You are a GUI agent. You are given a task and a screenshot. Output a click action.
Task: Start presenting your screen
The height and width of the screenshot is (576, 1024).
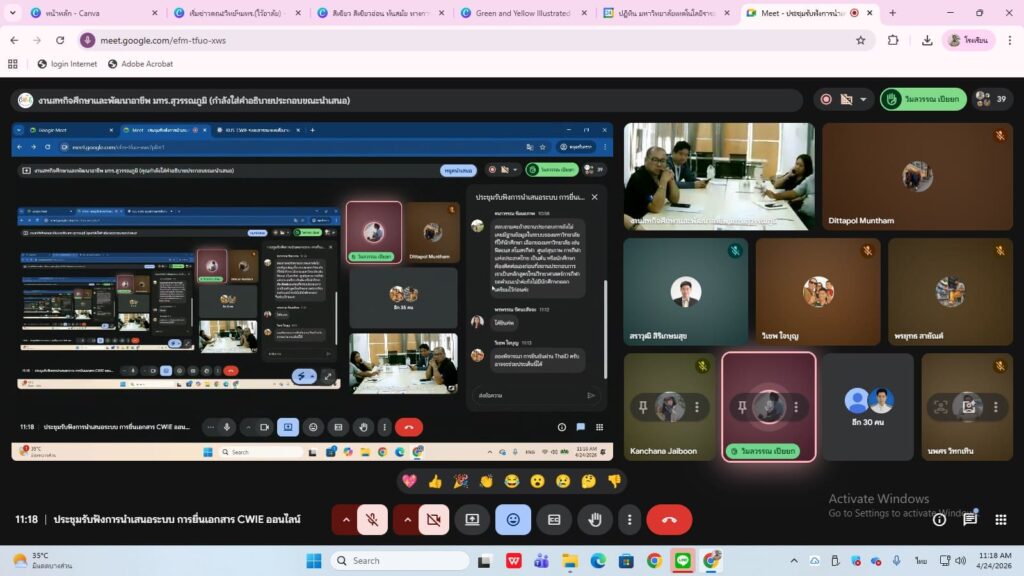coord(472,520)
